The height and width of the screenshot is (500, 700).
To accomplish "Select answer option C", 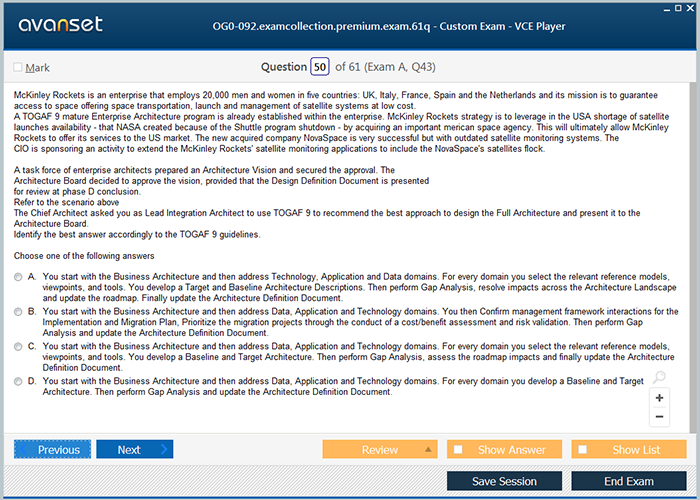I will [18, 346].
